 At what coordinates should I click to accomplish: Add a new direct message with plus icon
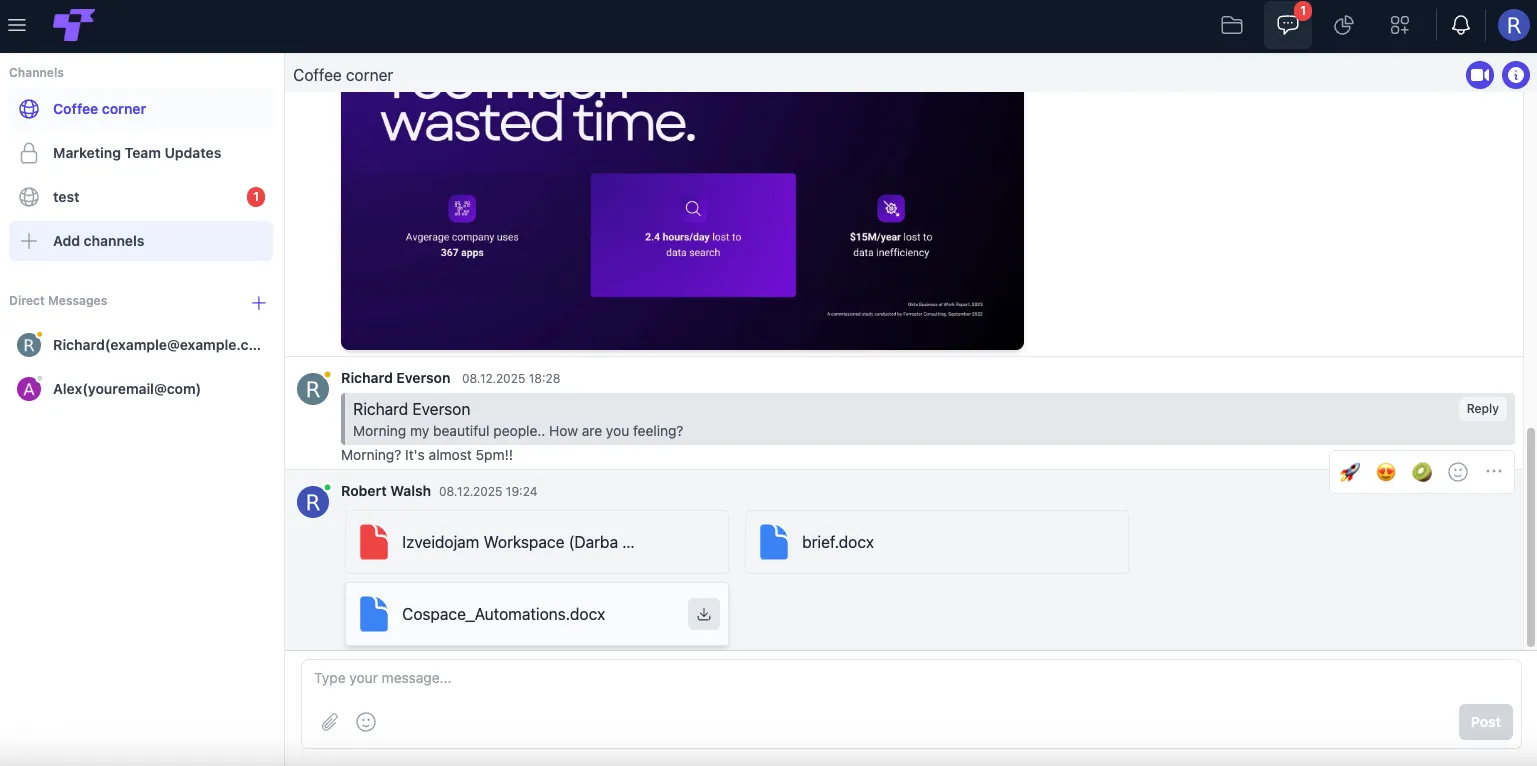coord(258,302)
